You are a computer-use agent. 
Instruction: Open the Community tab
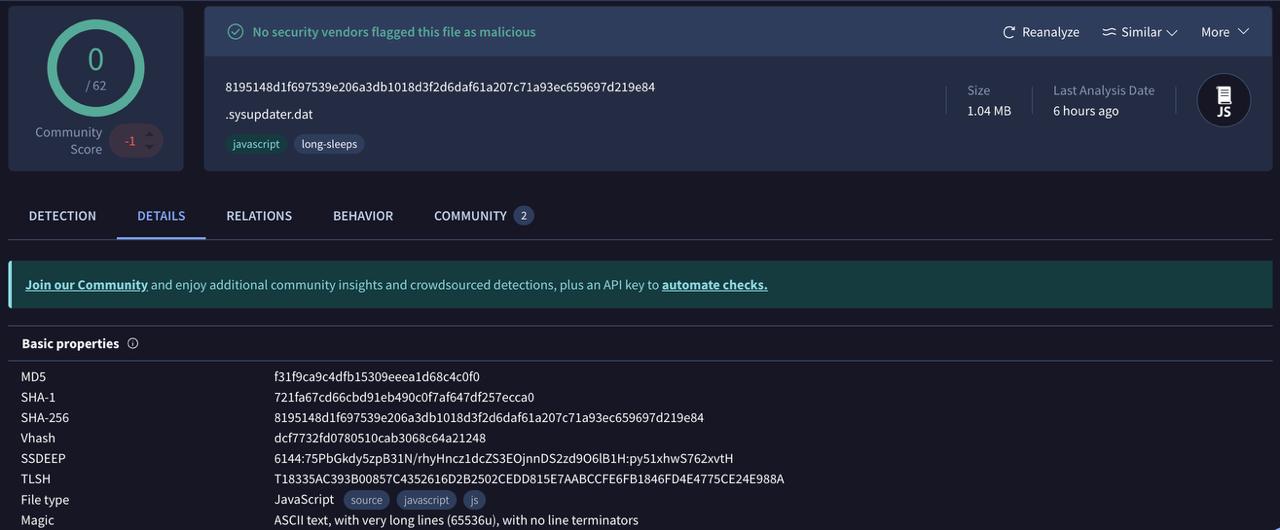point(483,216)
